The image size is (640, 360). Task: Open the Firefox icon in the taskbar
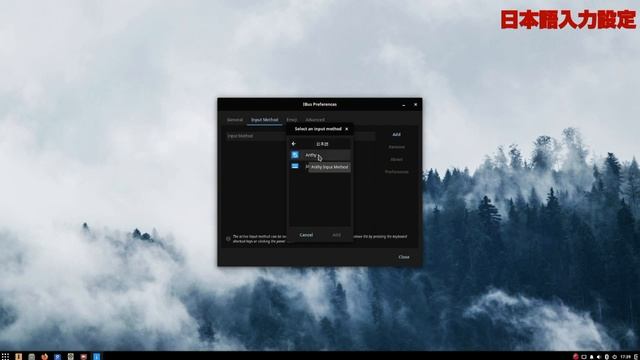[x=44, y=356]
